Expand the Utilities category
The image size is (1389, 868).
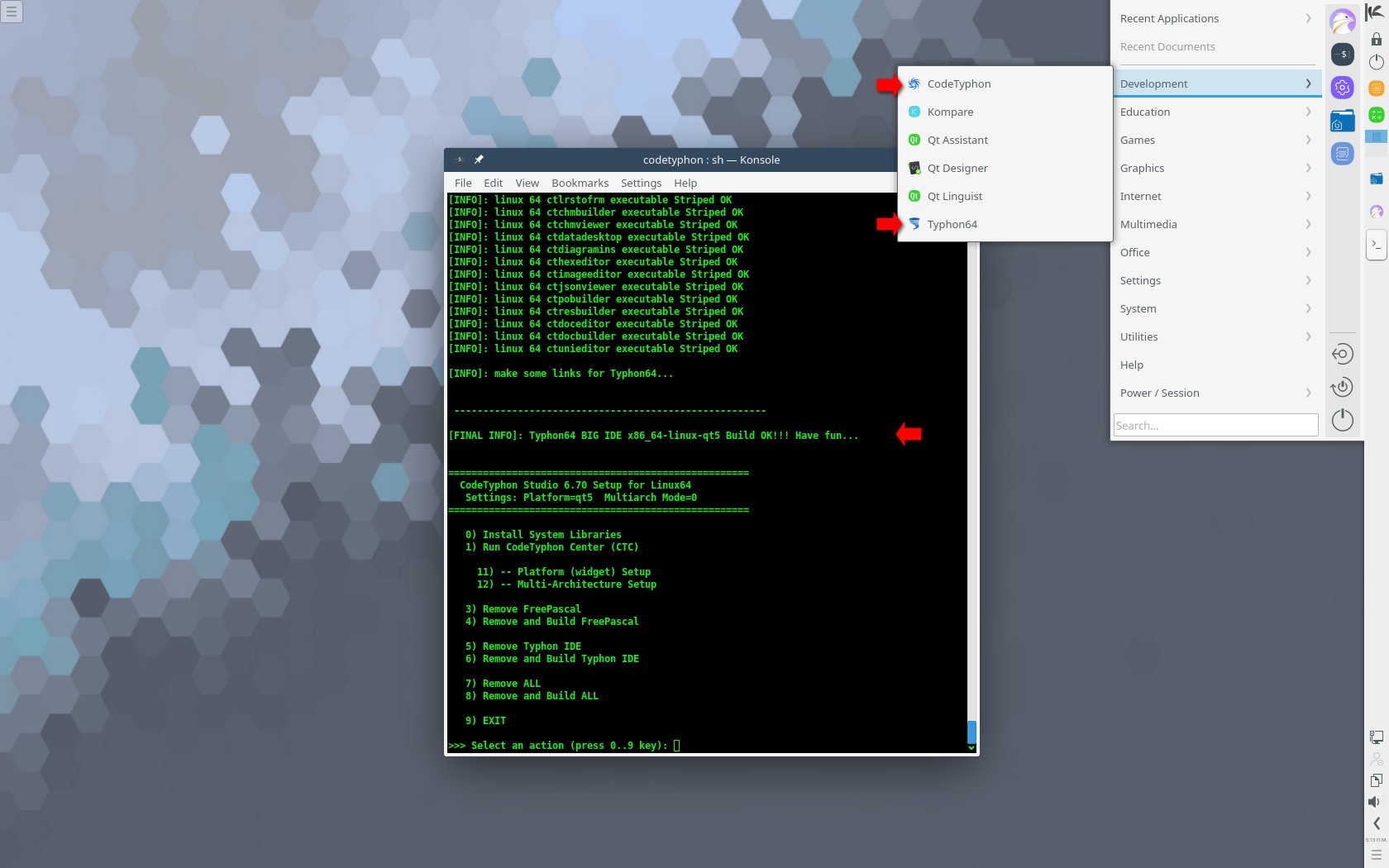[x=1215, y=336]
